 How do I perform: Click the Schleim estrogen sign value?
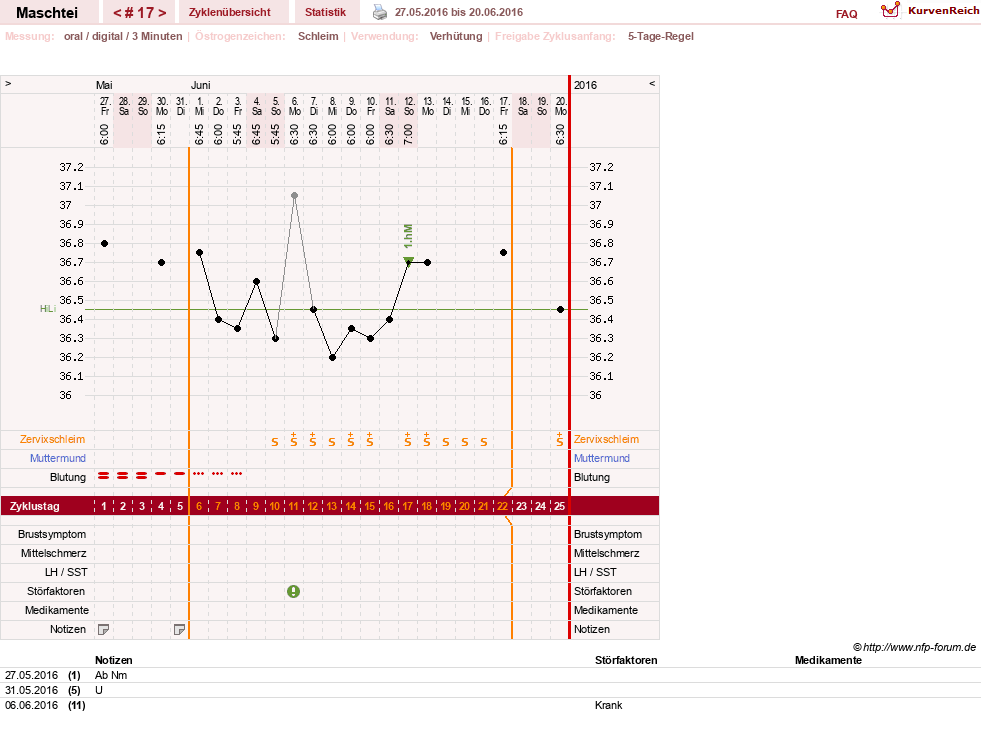point(318,36)
